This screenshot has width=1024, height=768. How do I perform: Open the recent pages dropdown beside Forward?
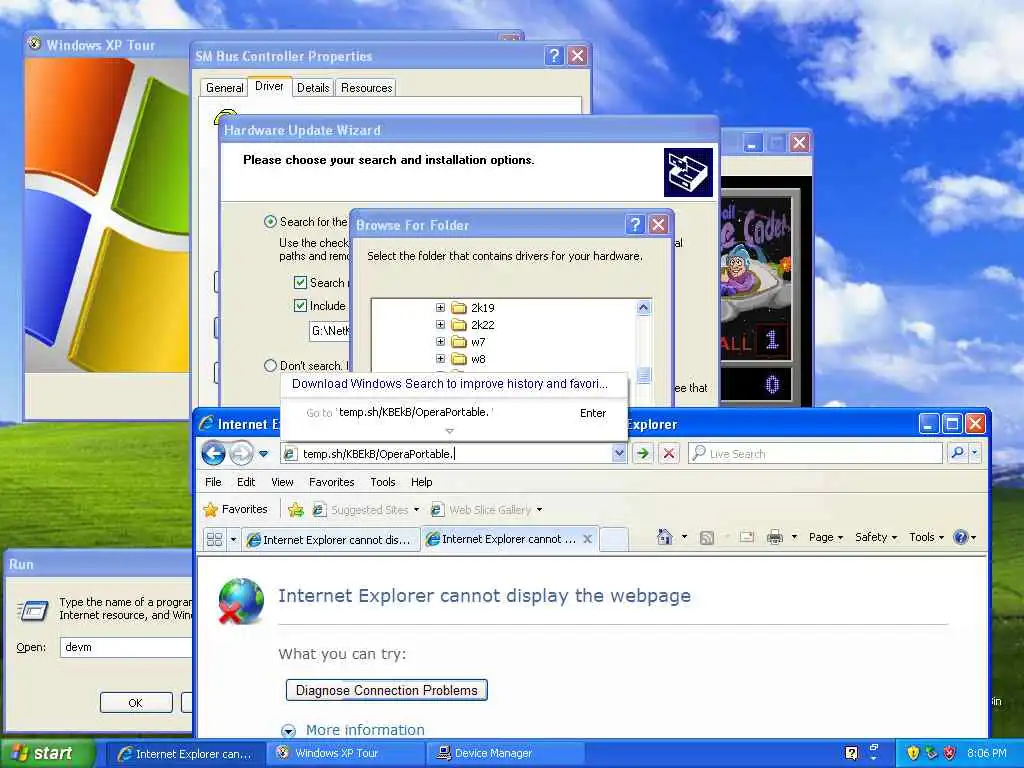[x=264, y=453]
